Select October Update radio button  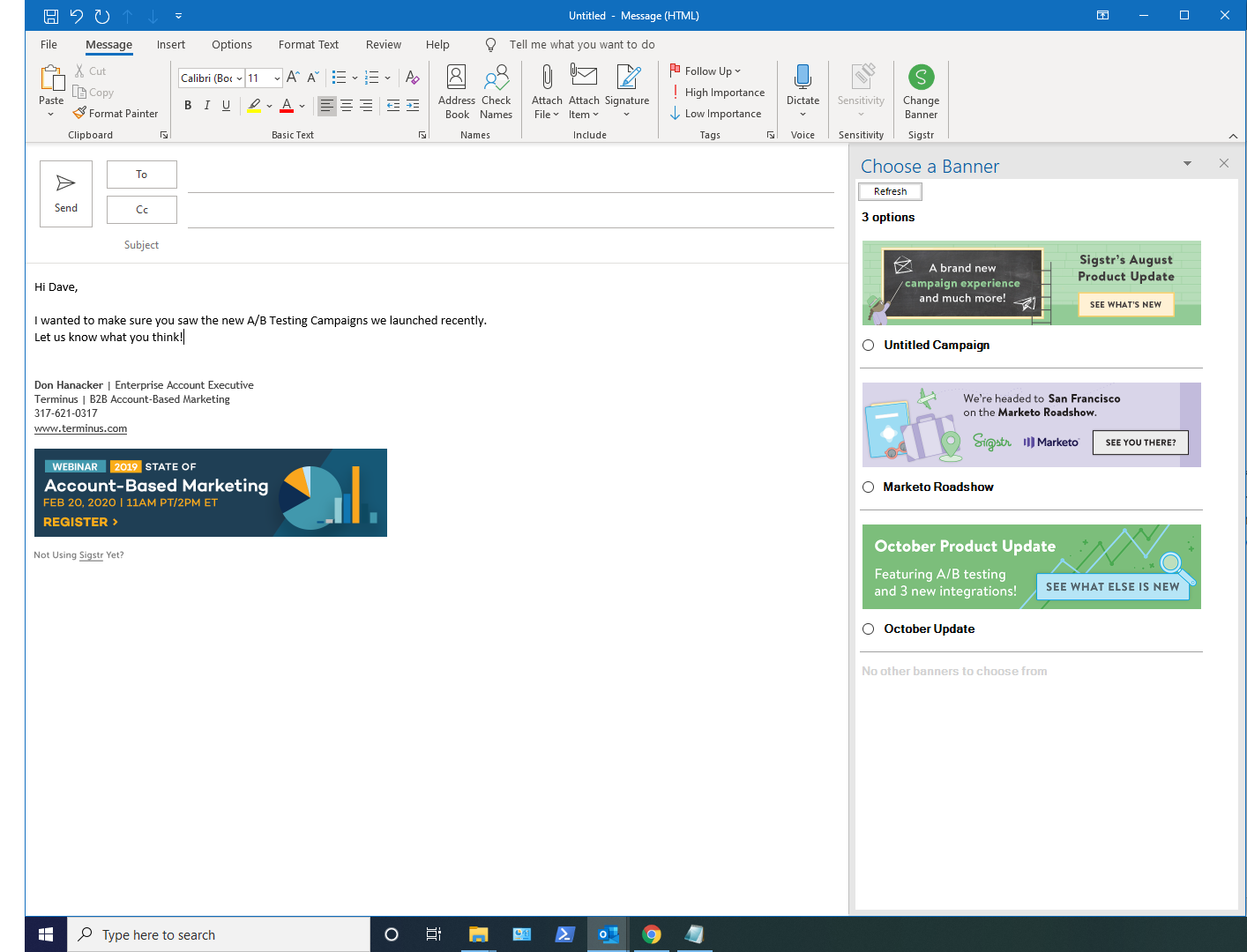coord(869,629)
